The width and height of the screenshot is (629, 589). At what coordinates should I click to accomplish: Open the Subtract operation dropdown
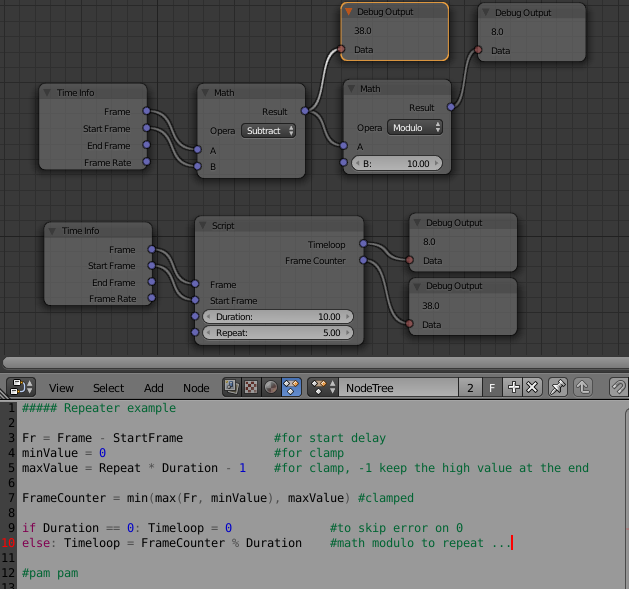tap(268, 131)
